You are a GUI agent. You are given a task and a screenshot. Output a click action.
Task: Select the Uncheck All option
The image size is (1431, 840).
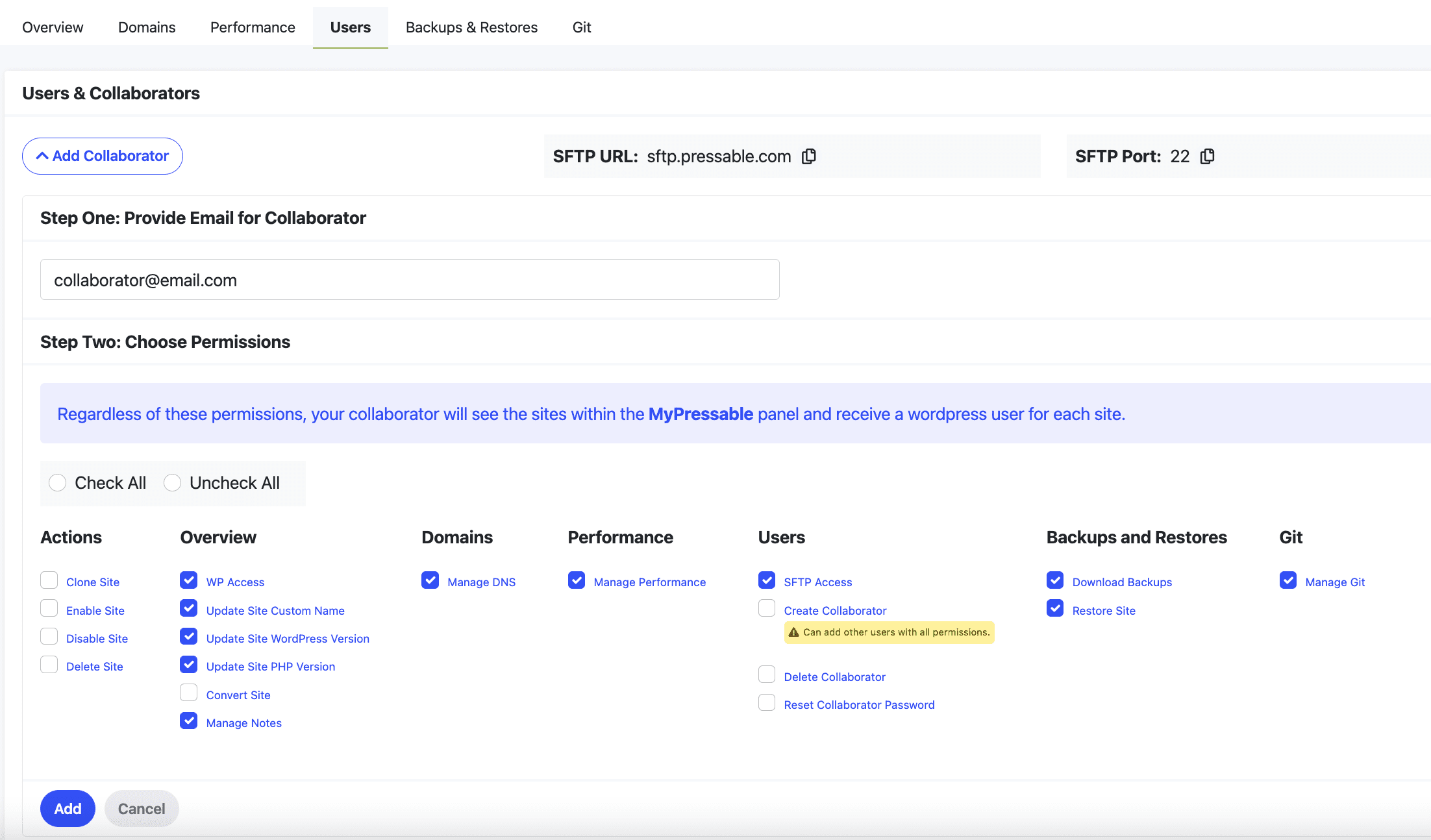tap(172, 482)
